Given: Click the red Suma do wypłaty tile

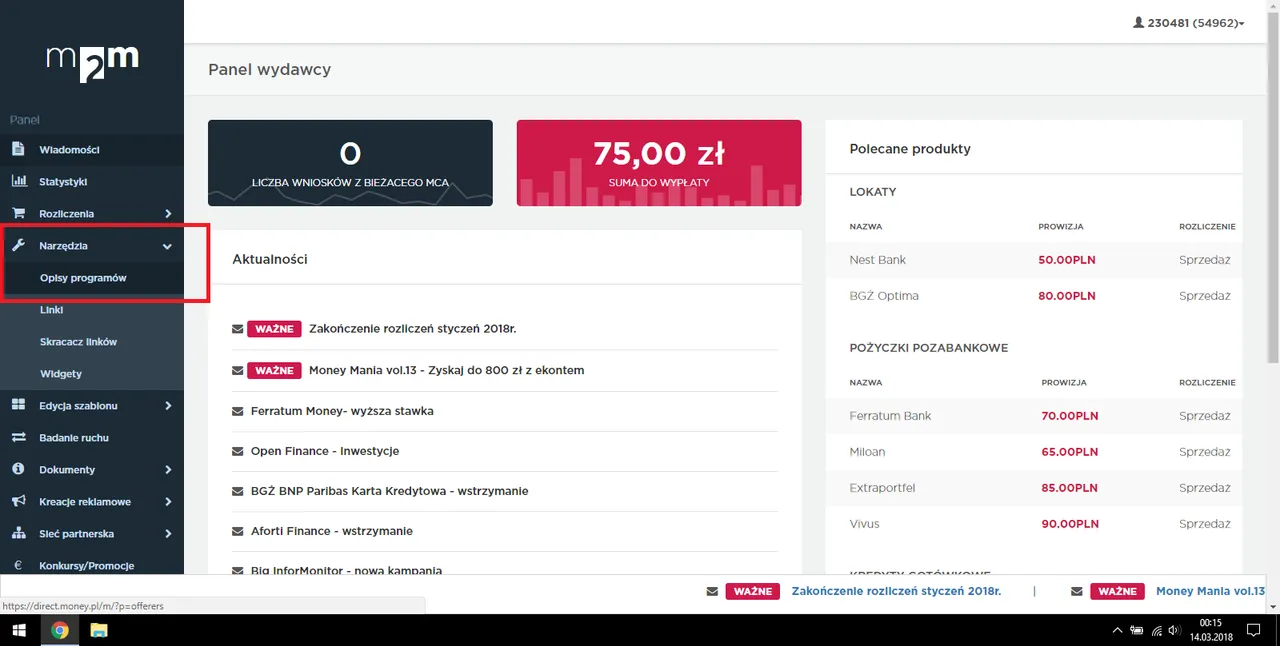Looking at the screenshot, I should [659, 163].
